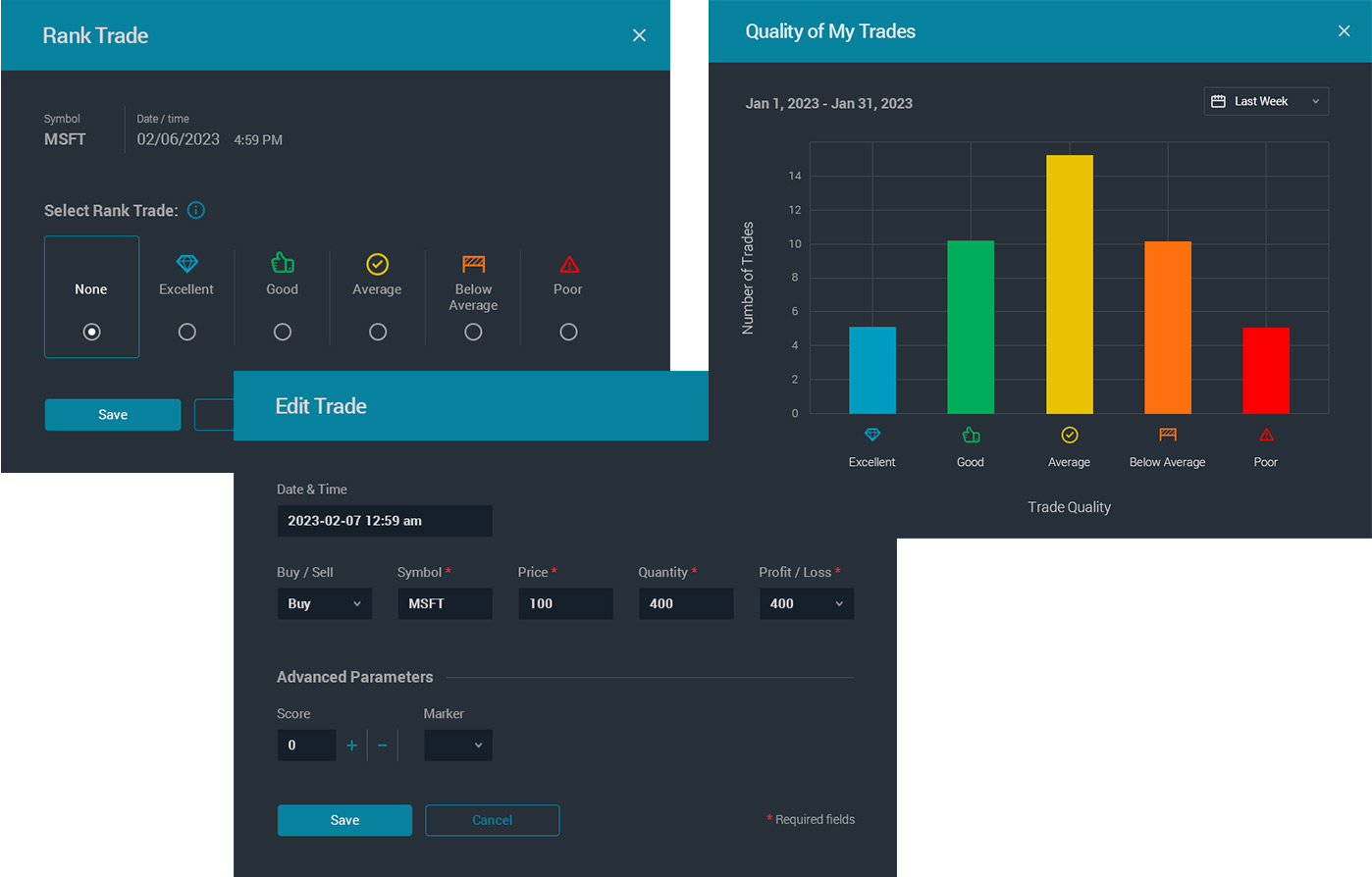Viewport: 1372px width, 877px height.
Task: Click the yellow Average bar in chart
Action: pos(1070,284)
